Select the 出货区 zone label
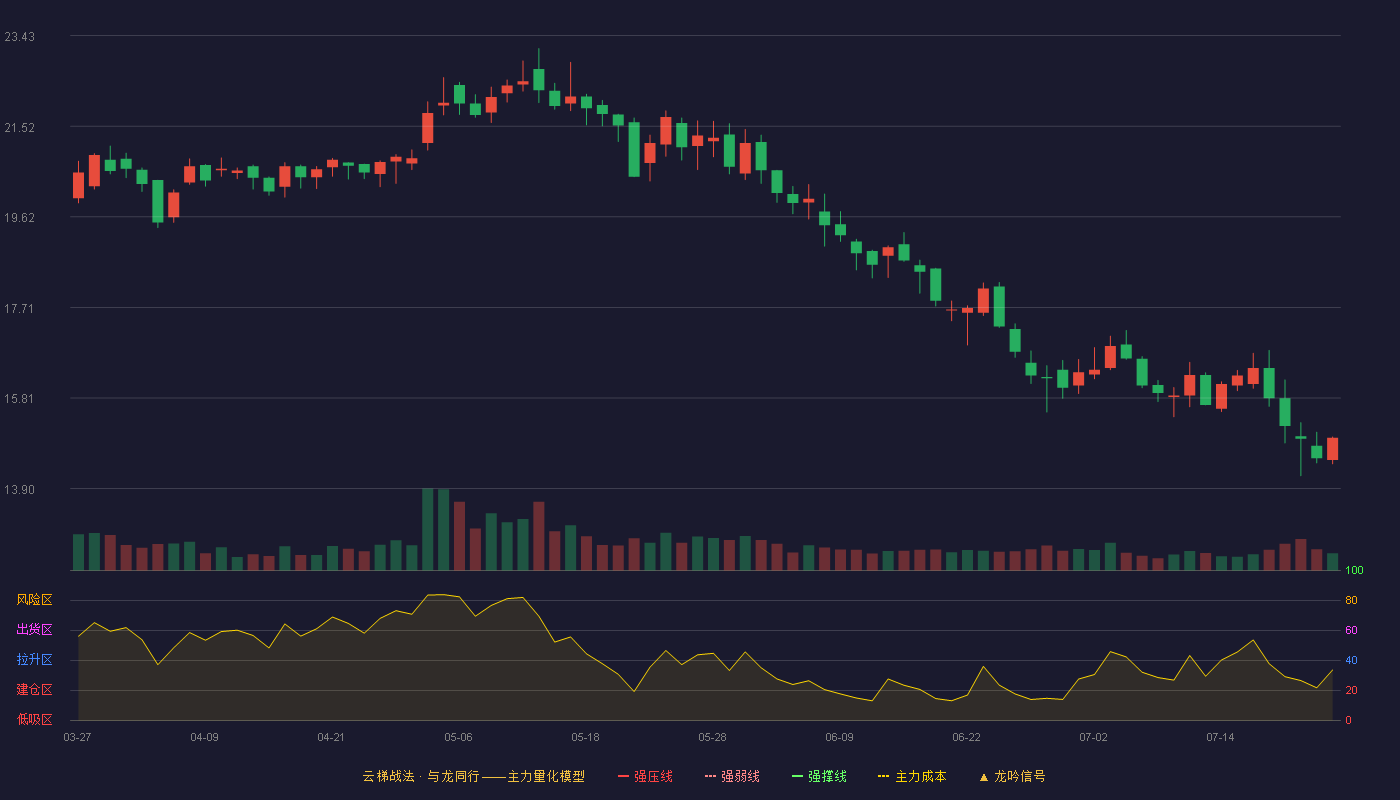 click(34, 630)
